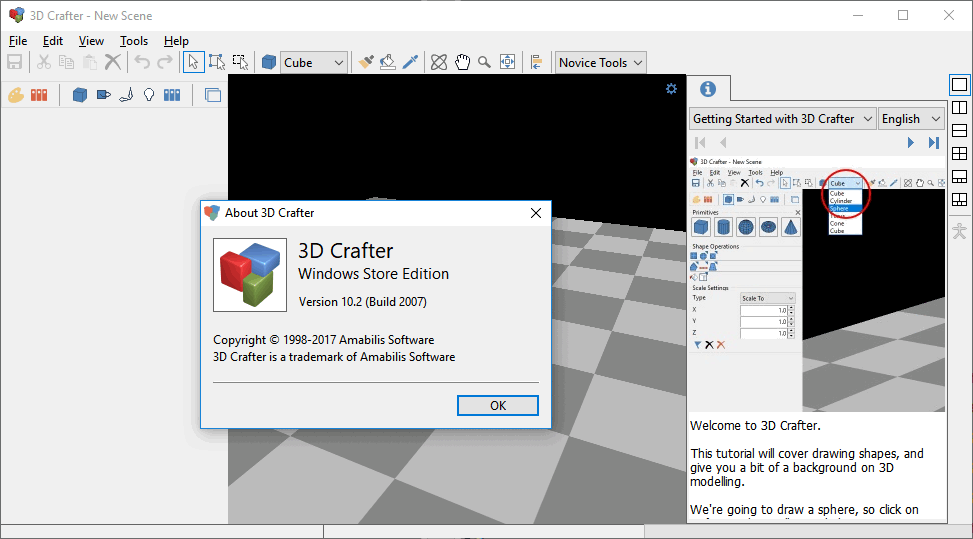Click the 'Windows Store Edition' text
Image resolution: width=973 pixels, height=539 pixels.
point(374,274)
